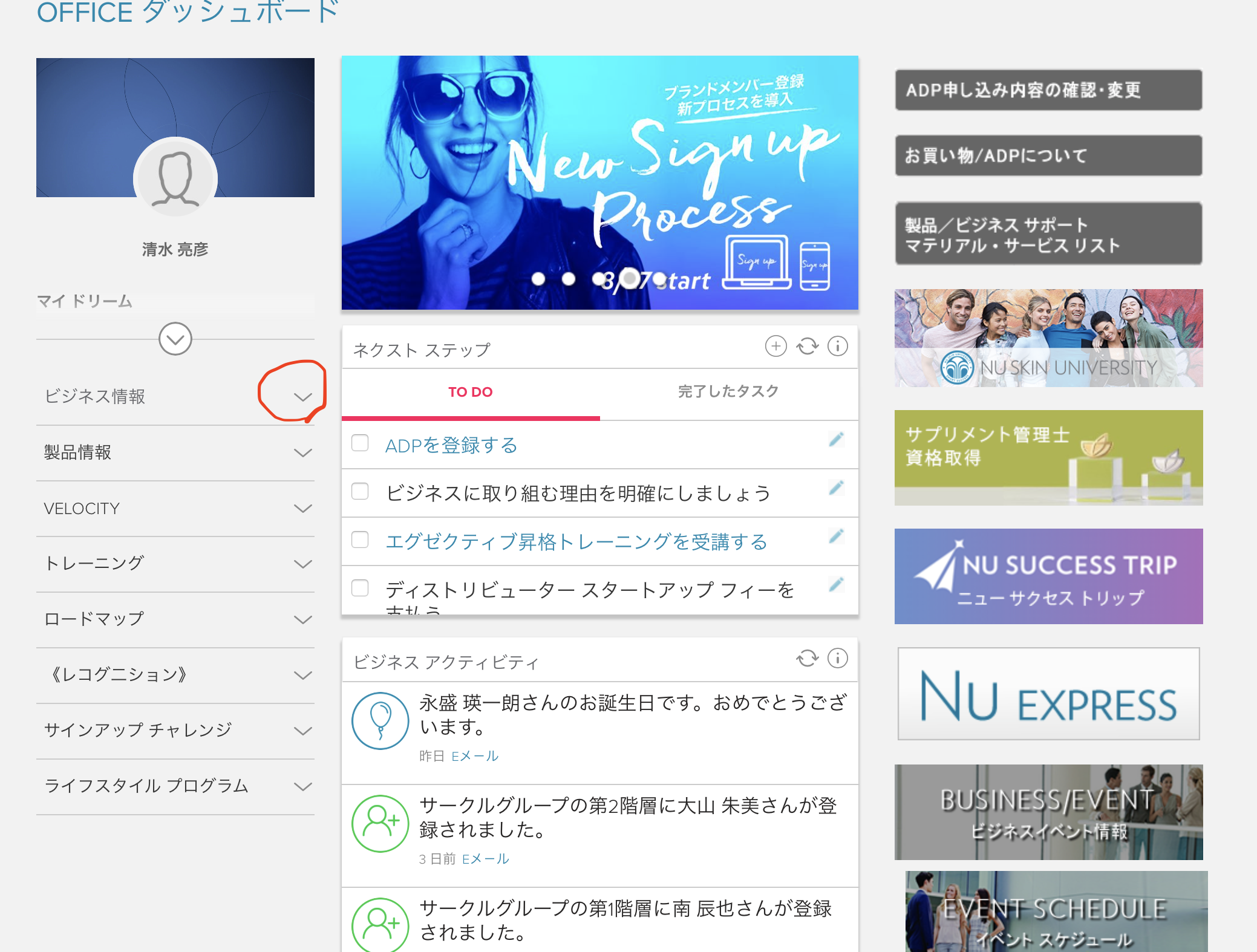Click the new member icon for 大山 朱美
Image resolution: width=1257 pixels, height=952 pixels.
[x=380, y=824]
